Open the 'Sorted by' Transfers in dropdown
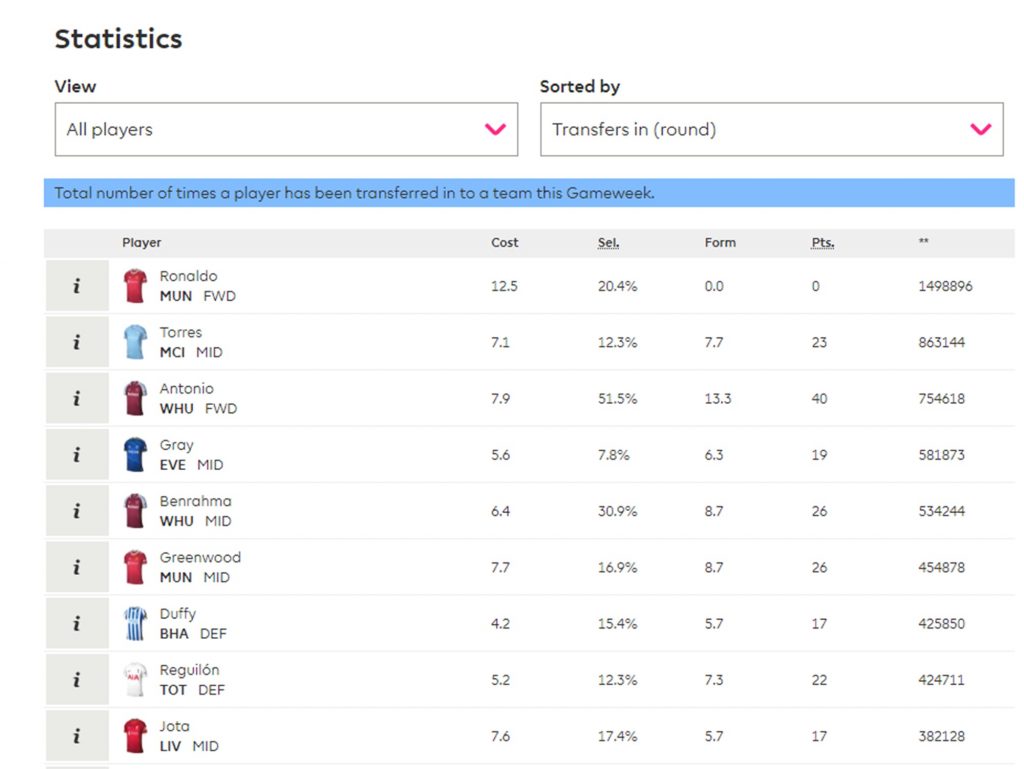Viewport: 1024px width, 769px height. point(771,129)
